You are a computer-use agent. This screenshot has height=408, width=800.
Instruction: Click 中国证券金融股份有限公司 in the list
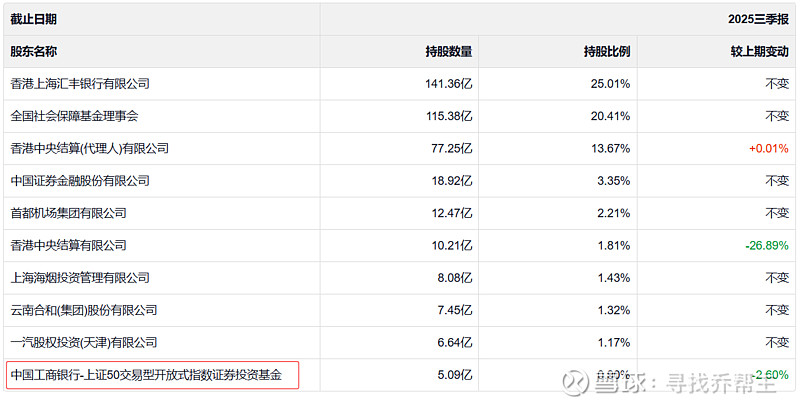(80, 181)
